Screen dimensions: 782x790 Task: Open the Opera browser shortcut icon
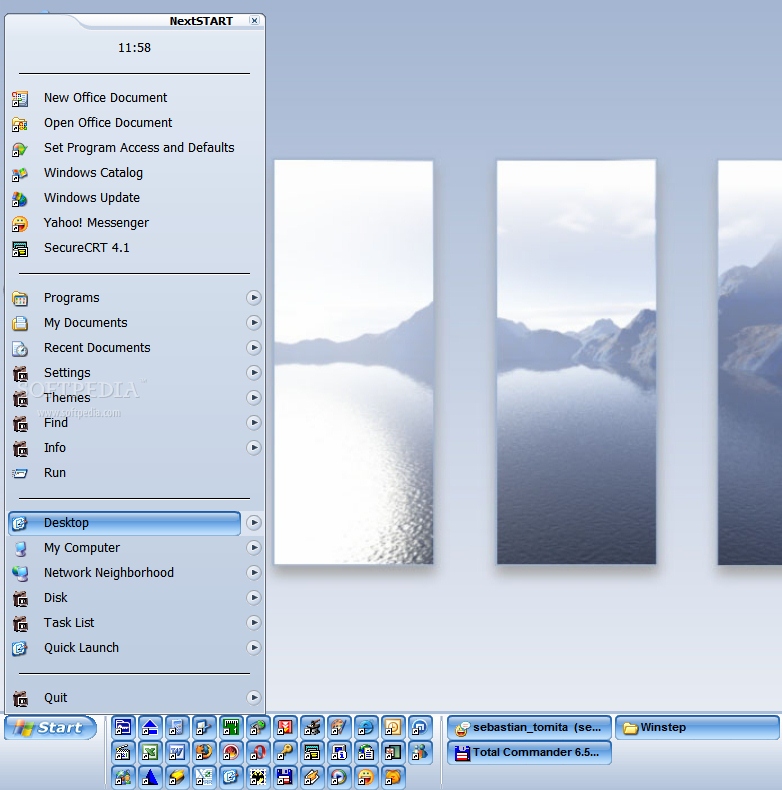258,752
